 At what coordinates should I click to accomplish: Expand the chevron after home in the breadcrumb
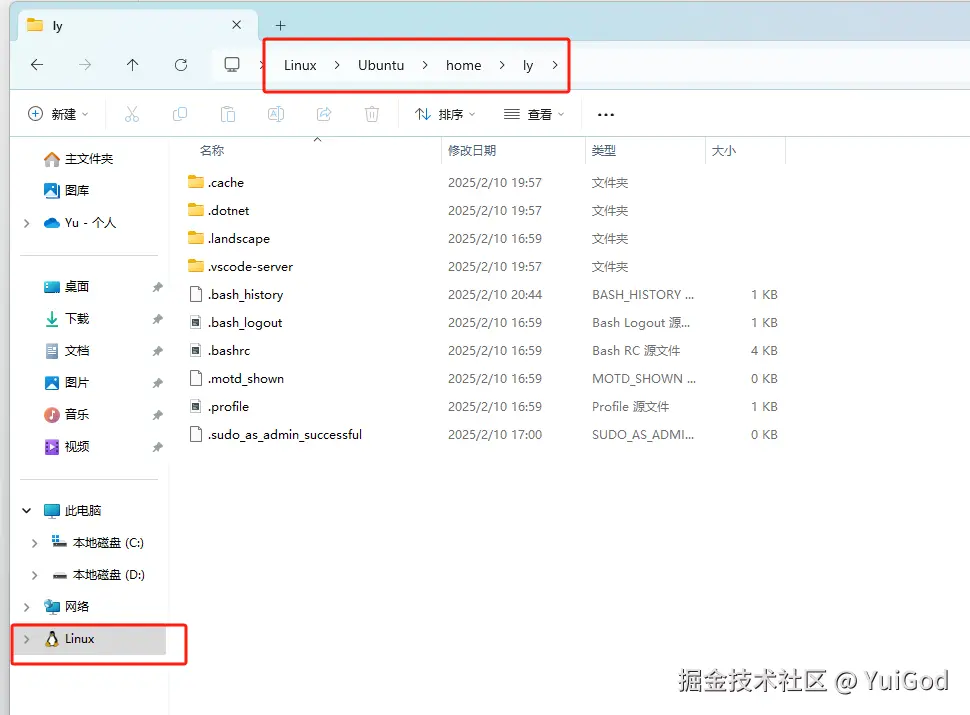[502, 66]
